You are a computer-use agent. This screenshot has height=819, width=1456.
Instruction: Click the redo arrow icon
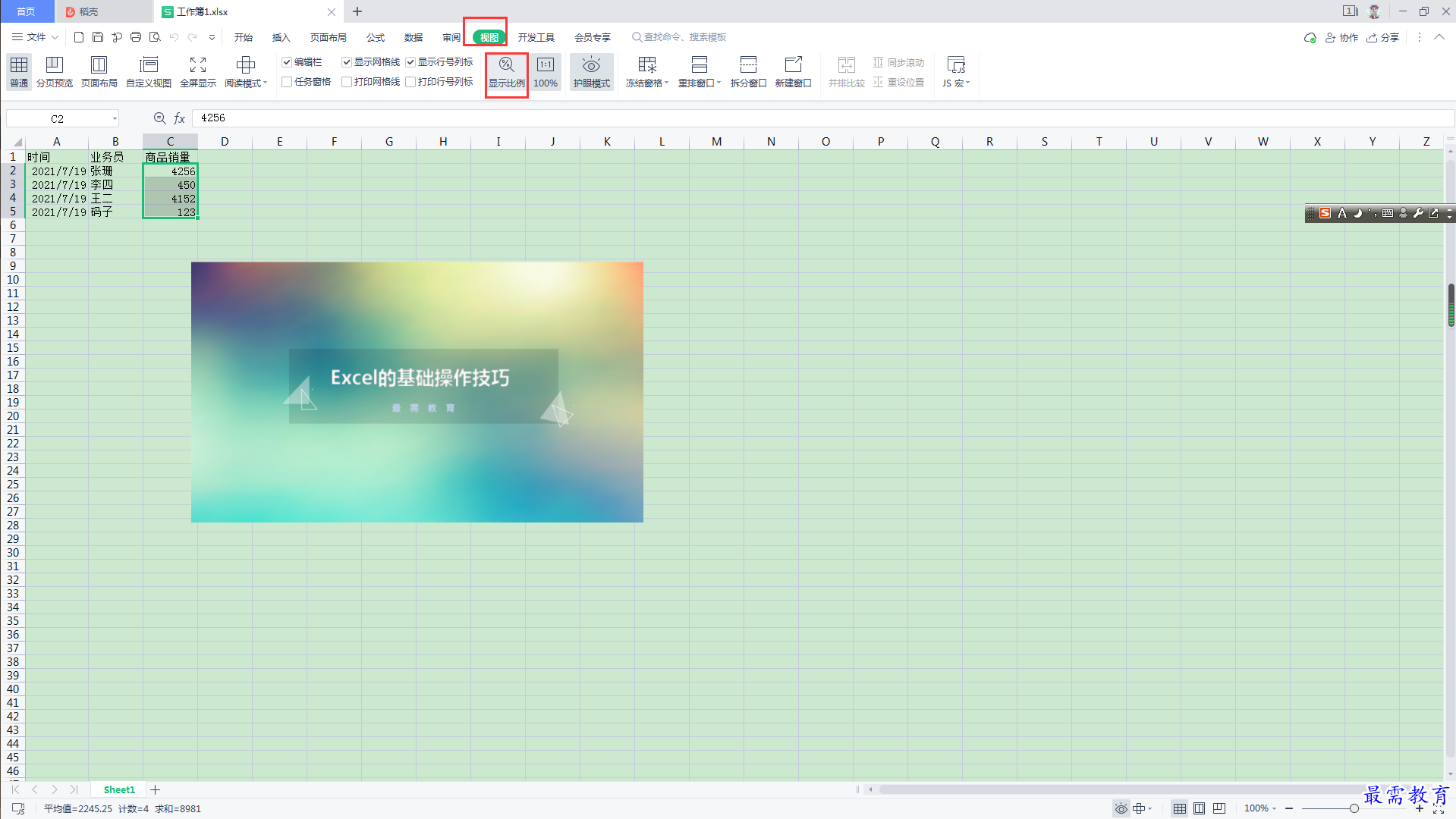(x=193, y=37)
